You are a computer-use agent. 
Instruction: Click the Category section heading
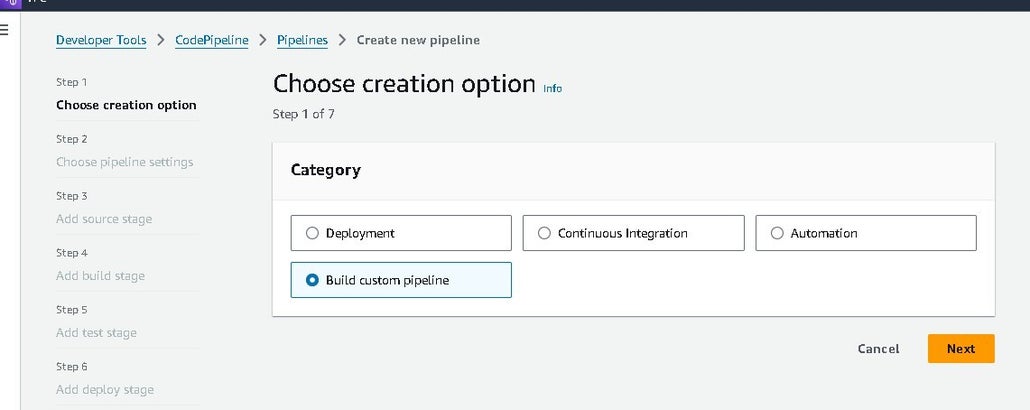tap(325, 170)
